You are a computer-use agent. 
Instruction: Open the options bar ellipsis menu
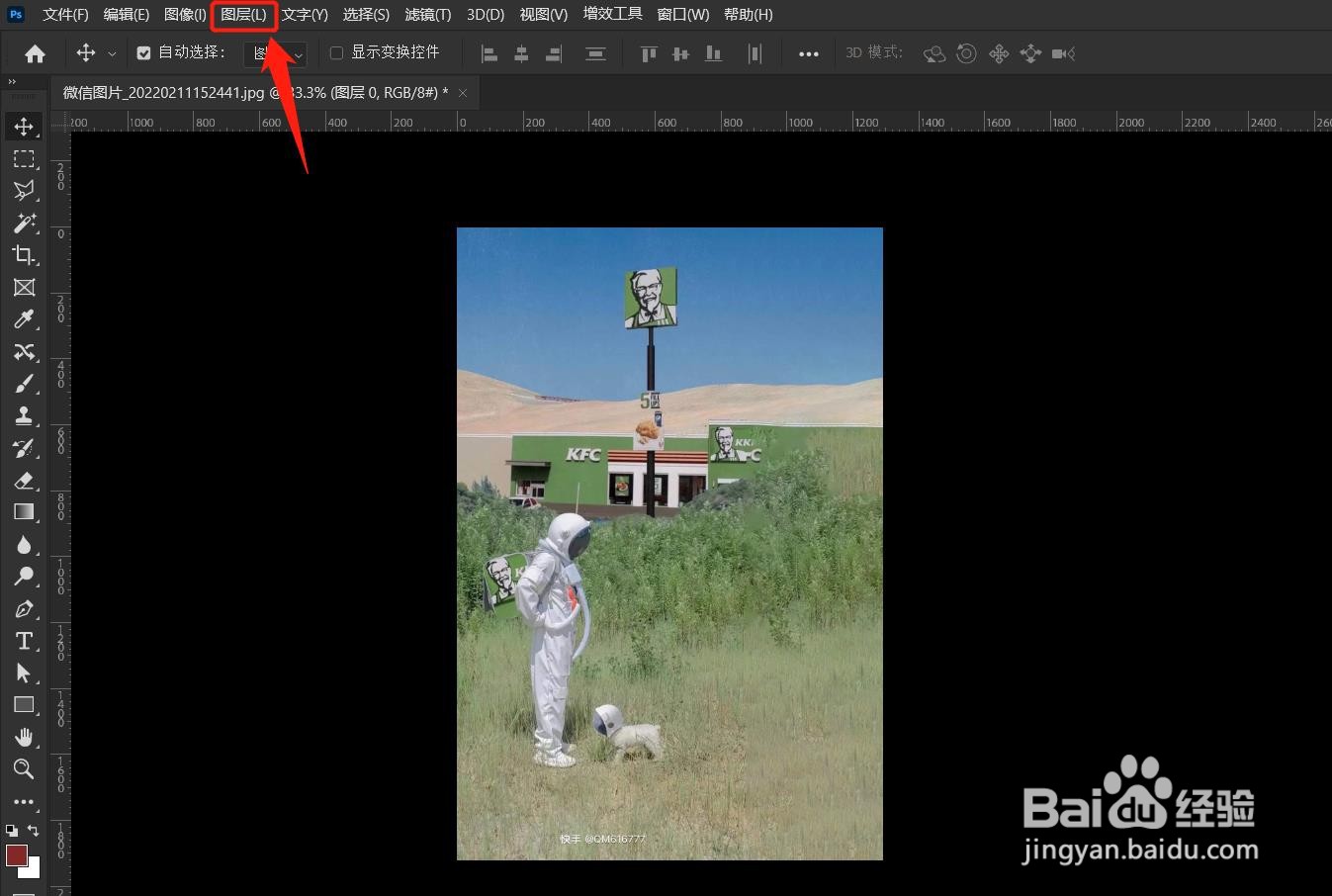point(809,52)
